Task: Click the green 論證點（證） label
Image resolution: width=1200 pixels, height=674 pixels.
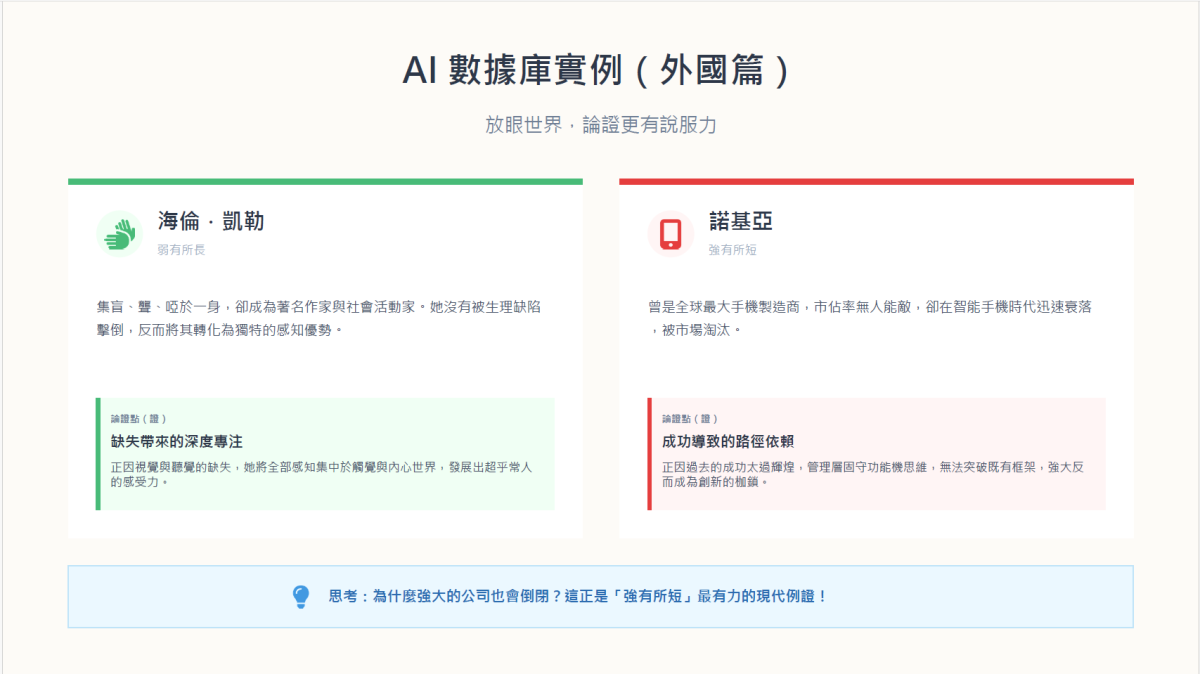Action: (139, 419)
